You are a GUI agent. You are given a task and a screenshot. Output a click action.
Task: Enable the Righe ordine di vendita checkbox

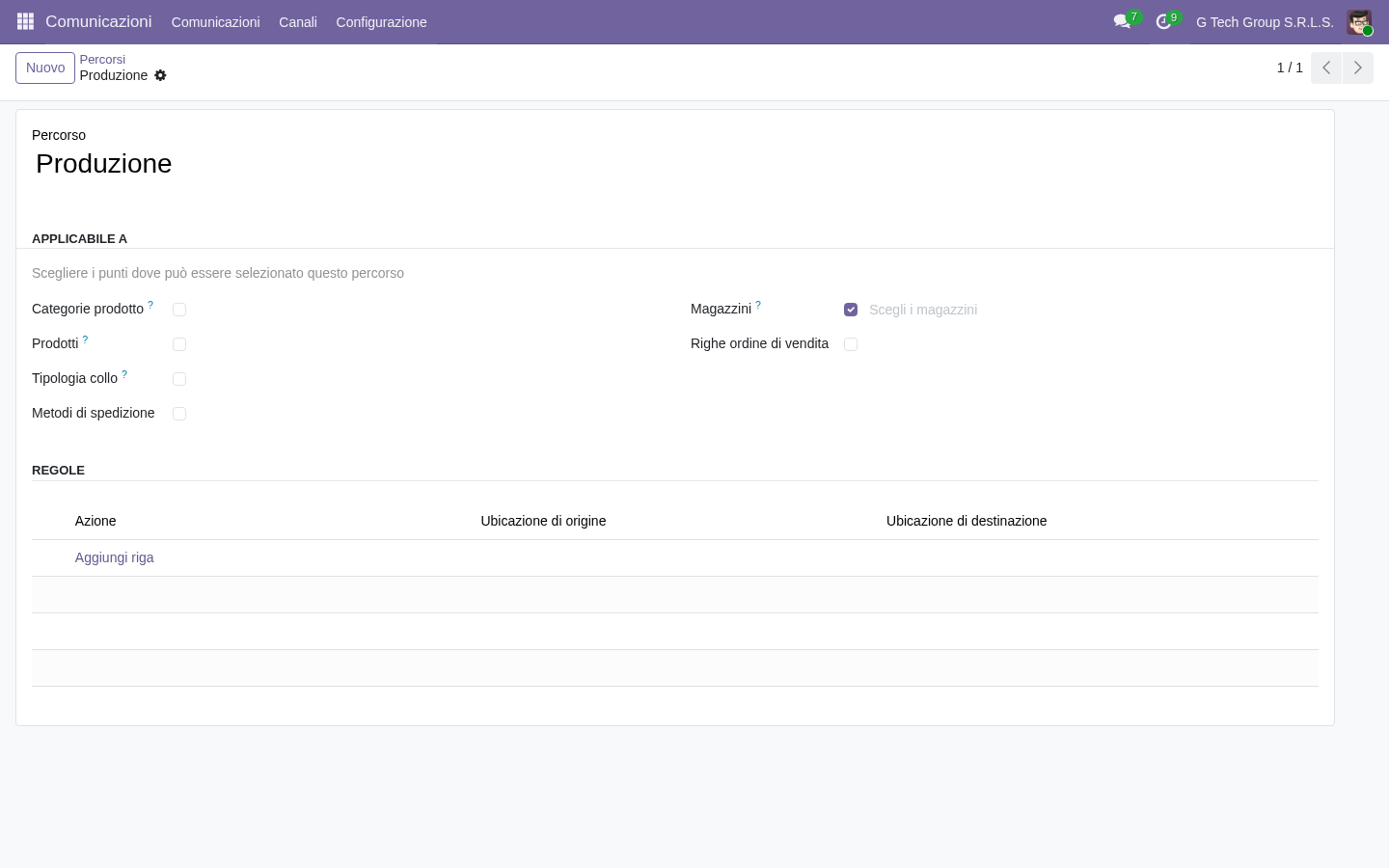click(851, 344)
